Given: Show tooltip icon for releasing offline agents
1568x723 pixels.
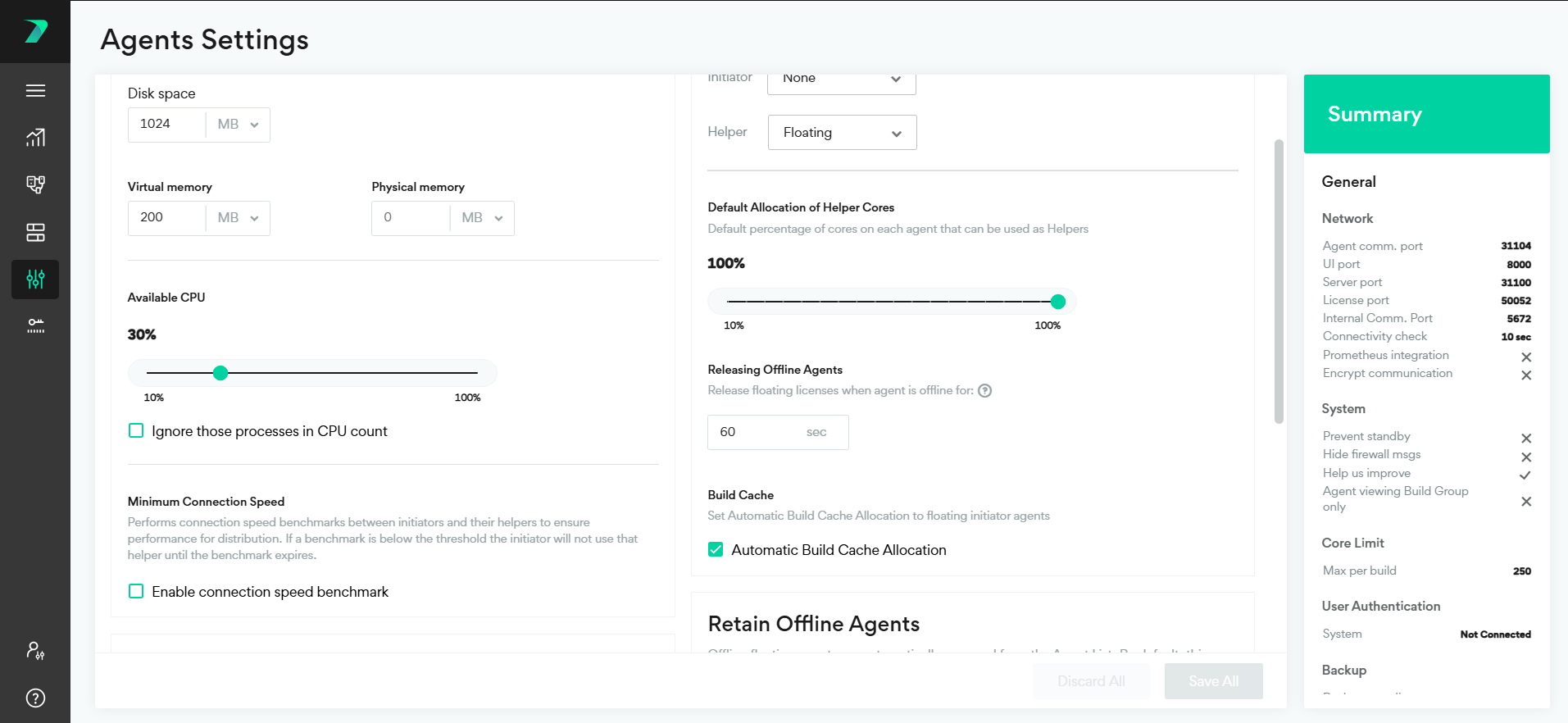Looking at the screenshot, I should pyautogui.click(x=985, y=391).
